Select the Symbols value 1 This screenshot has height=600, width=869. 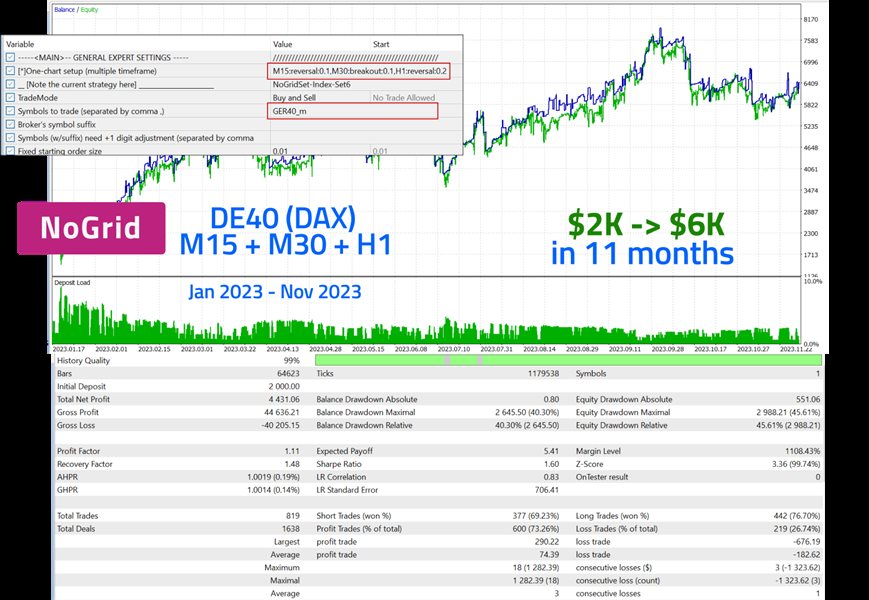[x=818, y=373]
